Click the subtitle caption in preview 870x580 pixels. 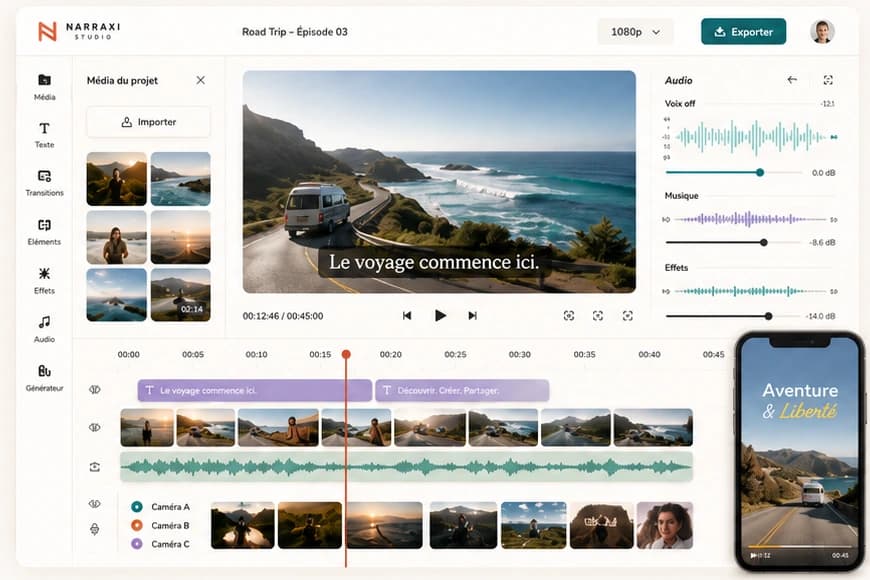(x=434, y=262)
